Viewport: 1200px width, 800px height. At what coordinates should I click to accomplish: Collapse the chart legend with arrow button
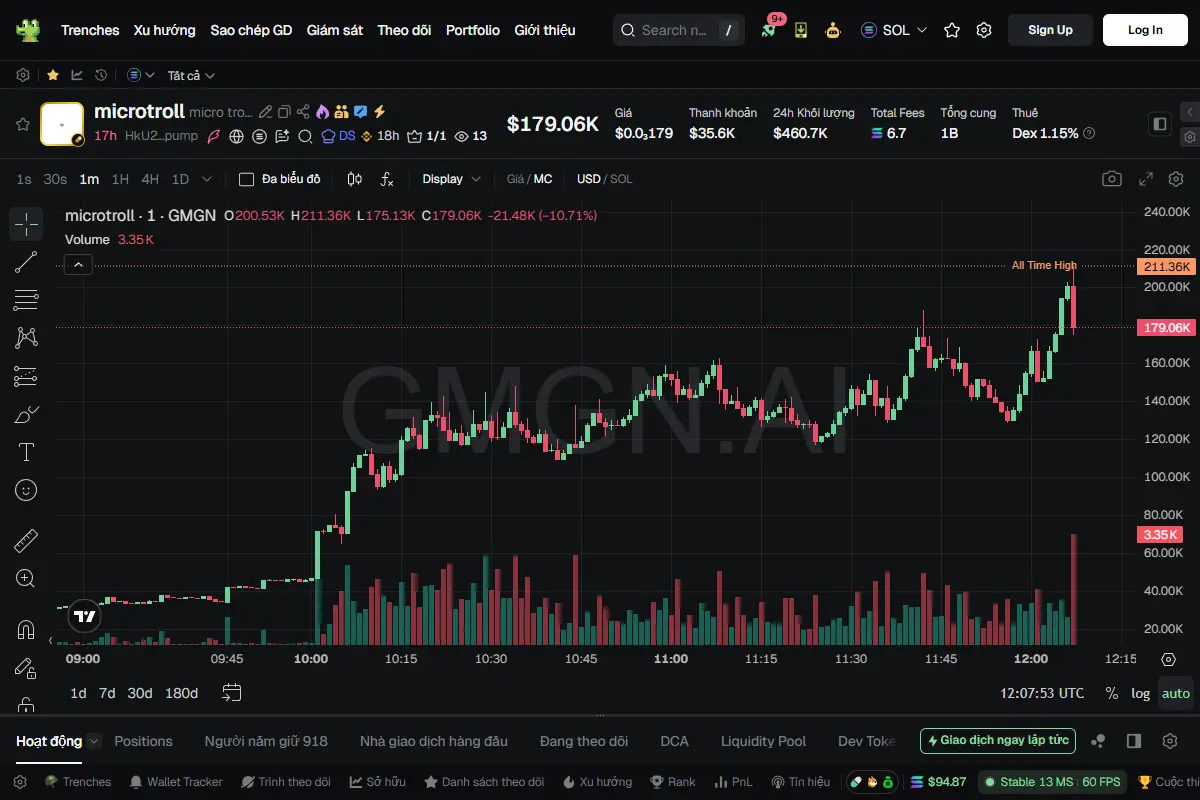[x=79, y=265]
